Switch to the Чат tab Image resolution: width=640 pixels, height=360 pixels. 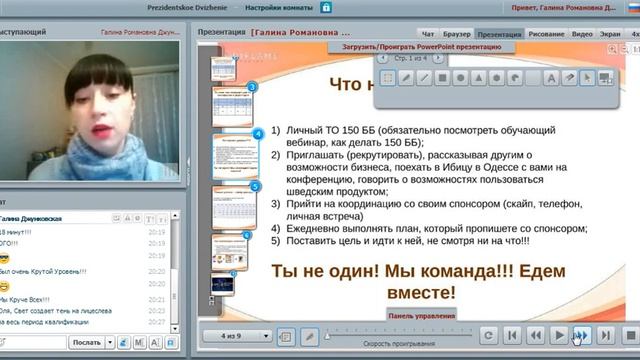coord(428,34)
